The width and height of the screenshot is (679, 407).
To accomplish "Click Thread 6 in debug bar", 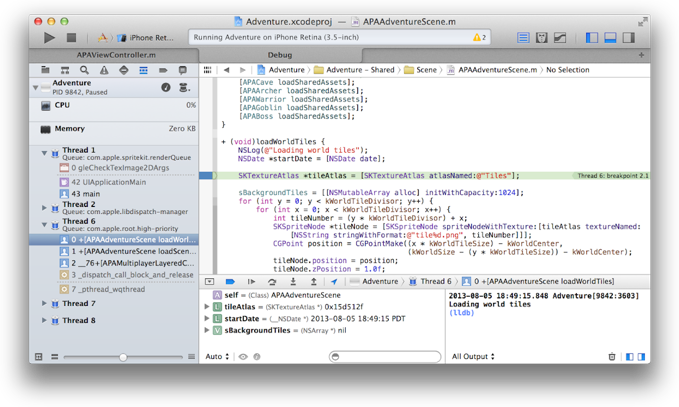I will pos(430,282).
